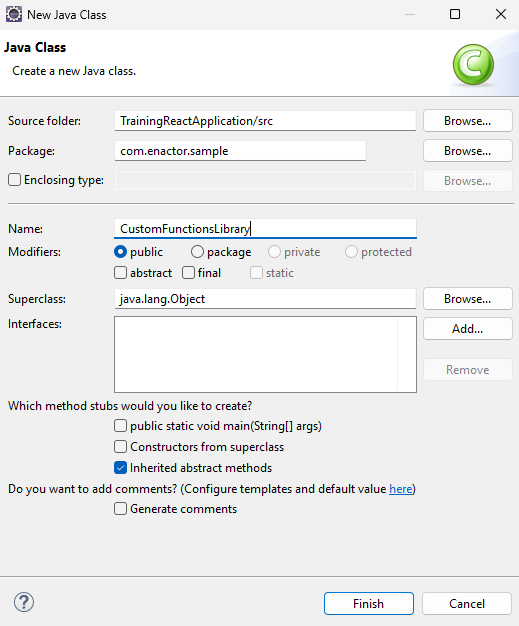Click into the Package text field
This screenshot has width=519, height=626.
tap(240, 151)
